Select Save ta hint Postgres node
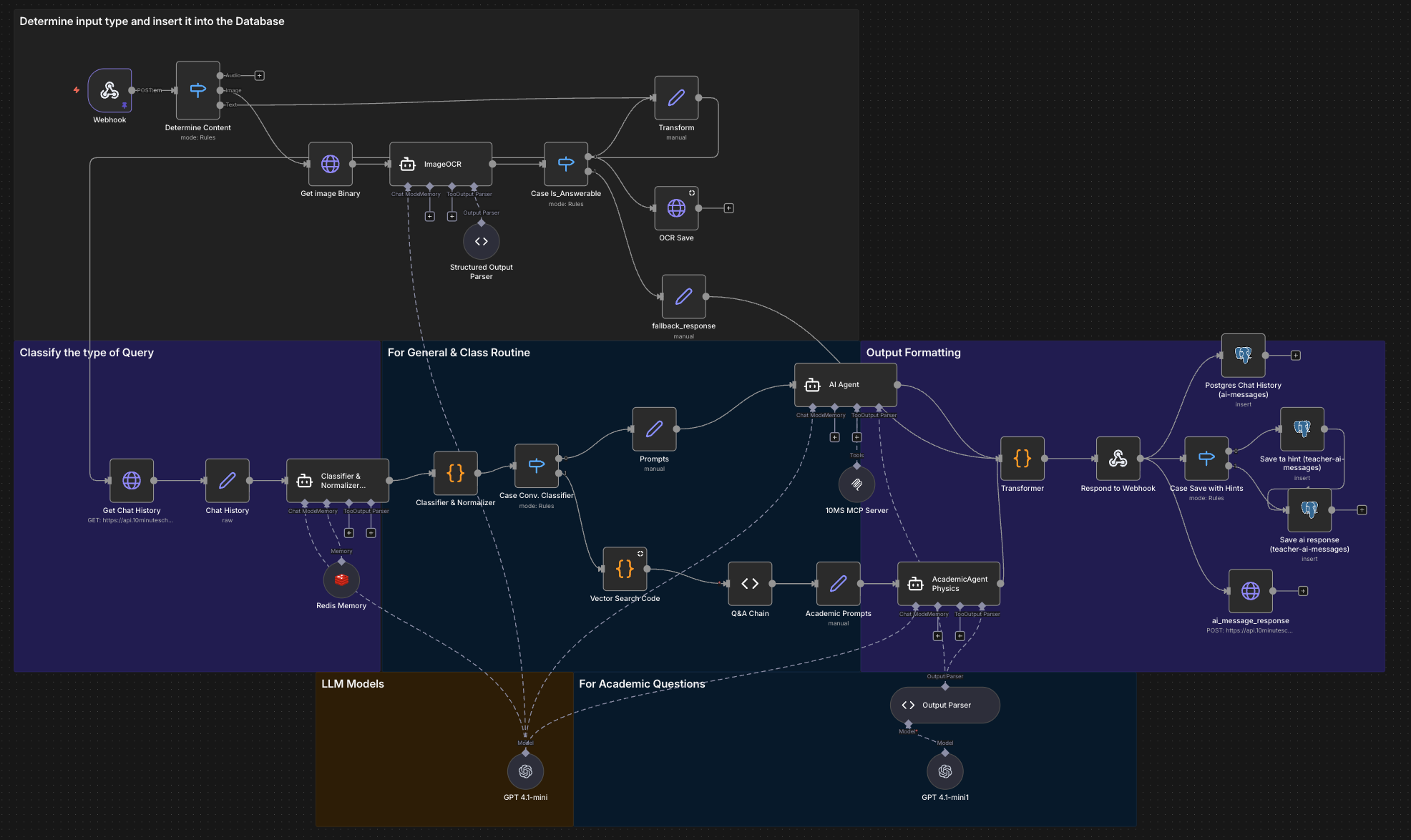The image size is (1411, 840). click(x=1302, y=429)
